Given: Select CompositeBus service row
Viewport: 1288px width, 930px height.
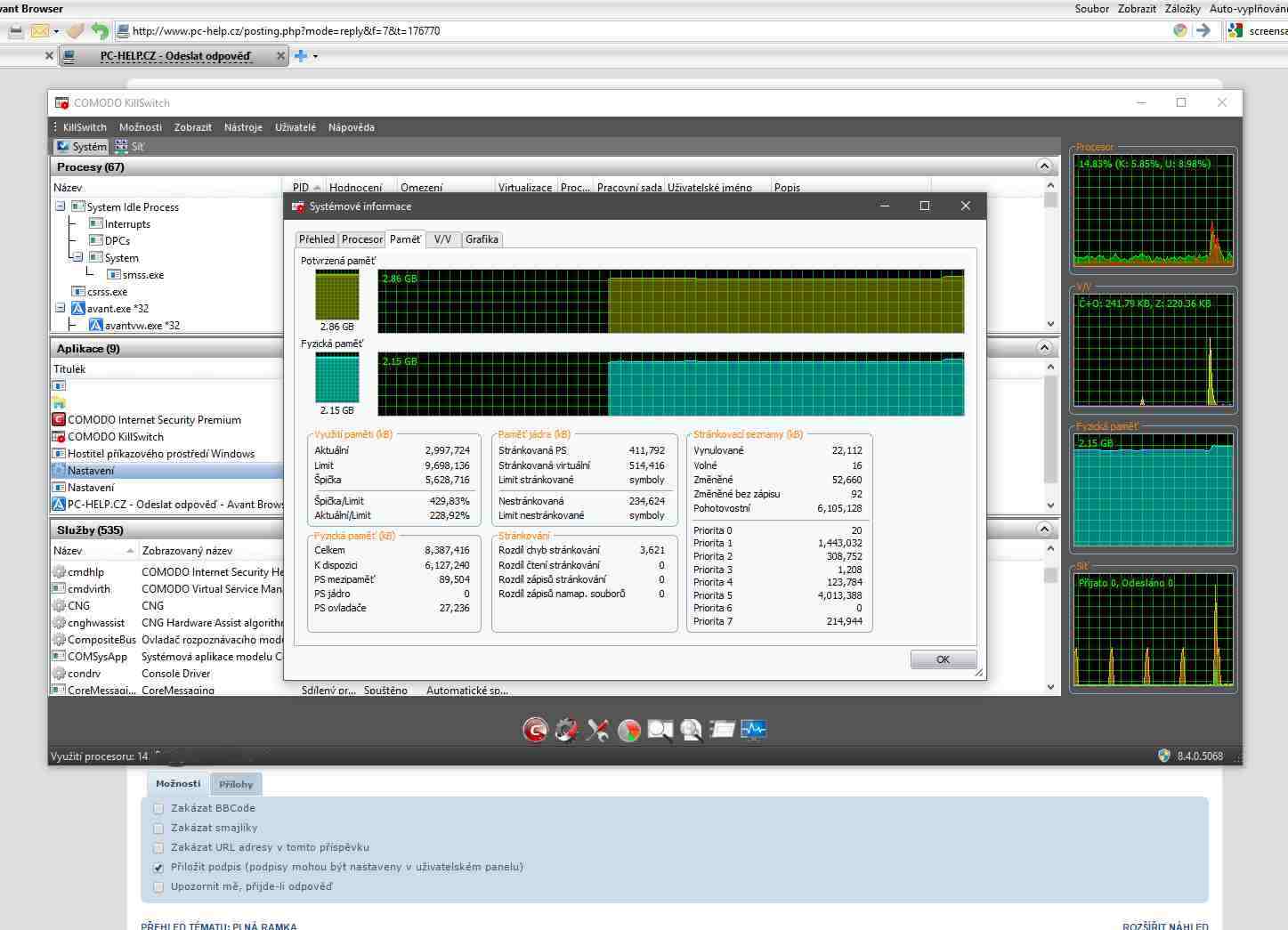Looking at the screenshot, I should click(167, 640).
